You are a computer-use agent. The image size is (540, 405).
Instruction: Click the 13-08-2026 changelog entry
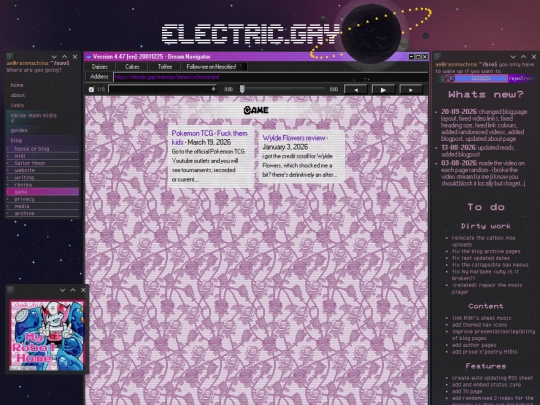click(x=478, y=151)
